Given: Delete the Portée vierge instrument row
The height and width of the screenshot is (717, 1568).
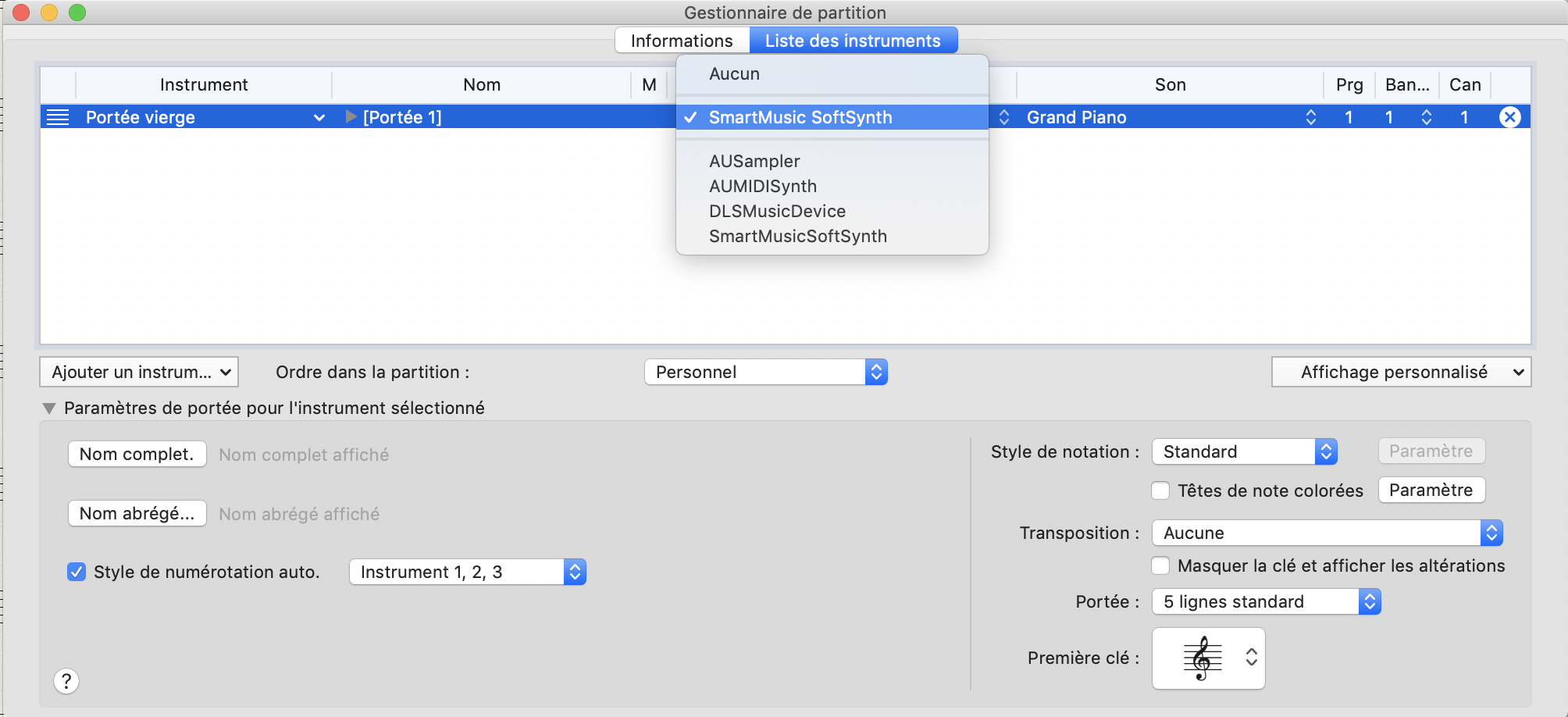Looking at the screenshot, I should 1509,117.
